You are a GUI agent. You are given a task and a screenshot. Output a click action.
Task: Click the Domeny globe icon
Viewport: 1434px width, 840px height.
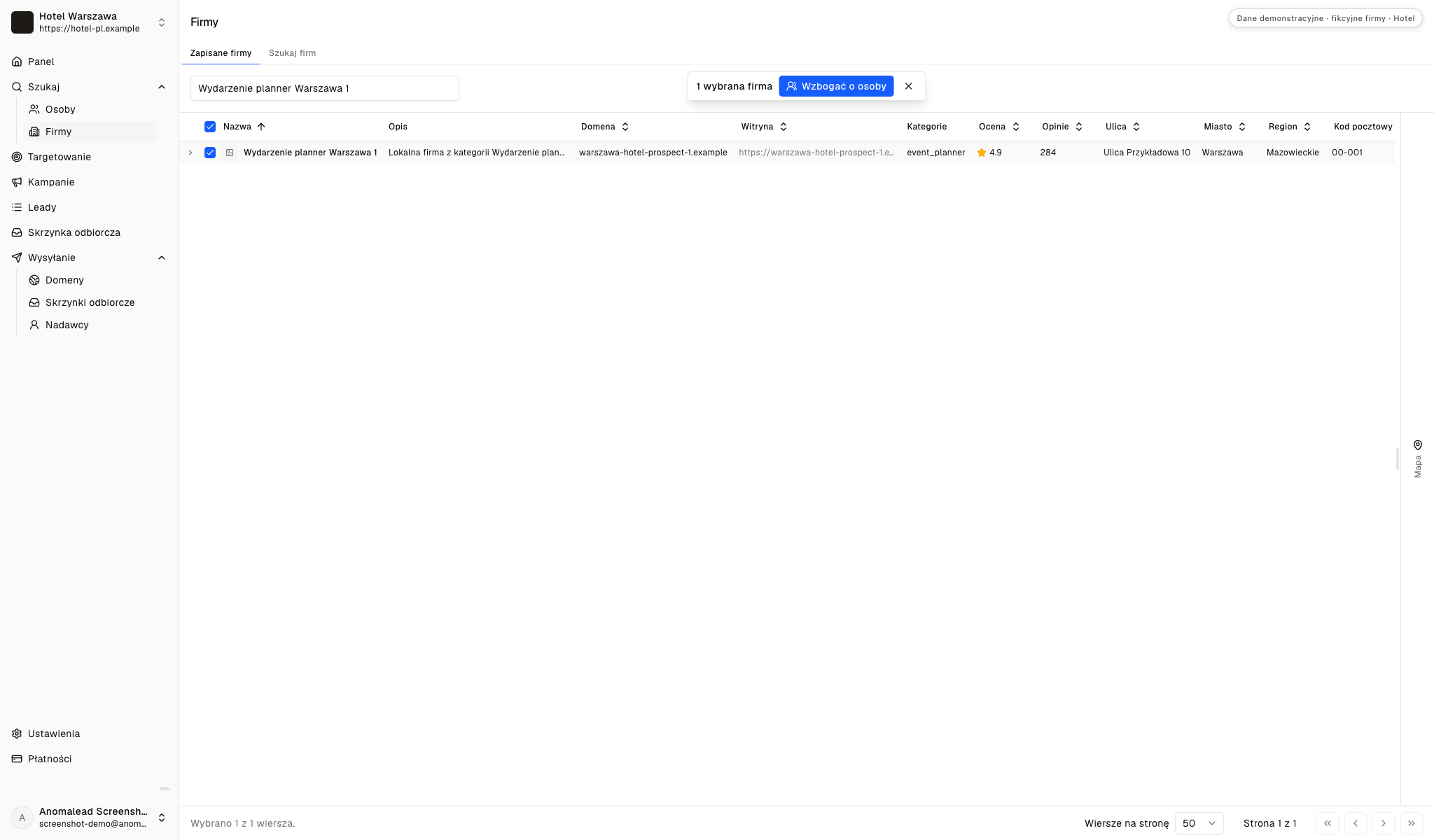pyautogui.click(x=34, y=280)
